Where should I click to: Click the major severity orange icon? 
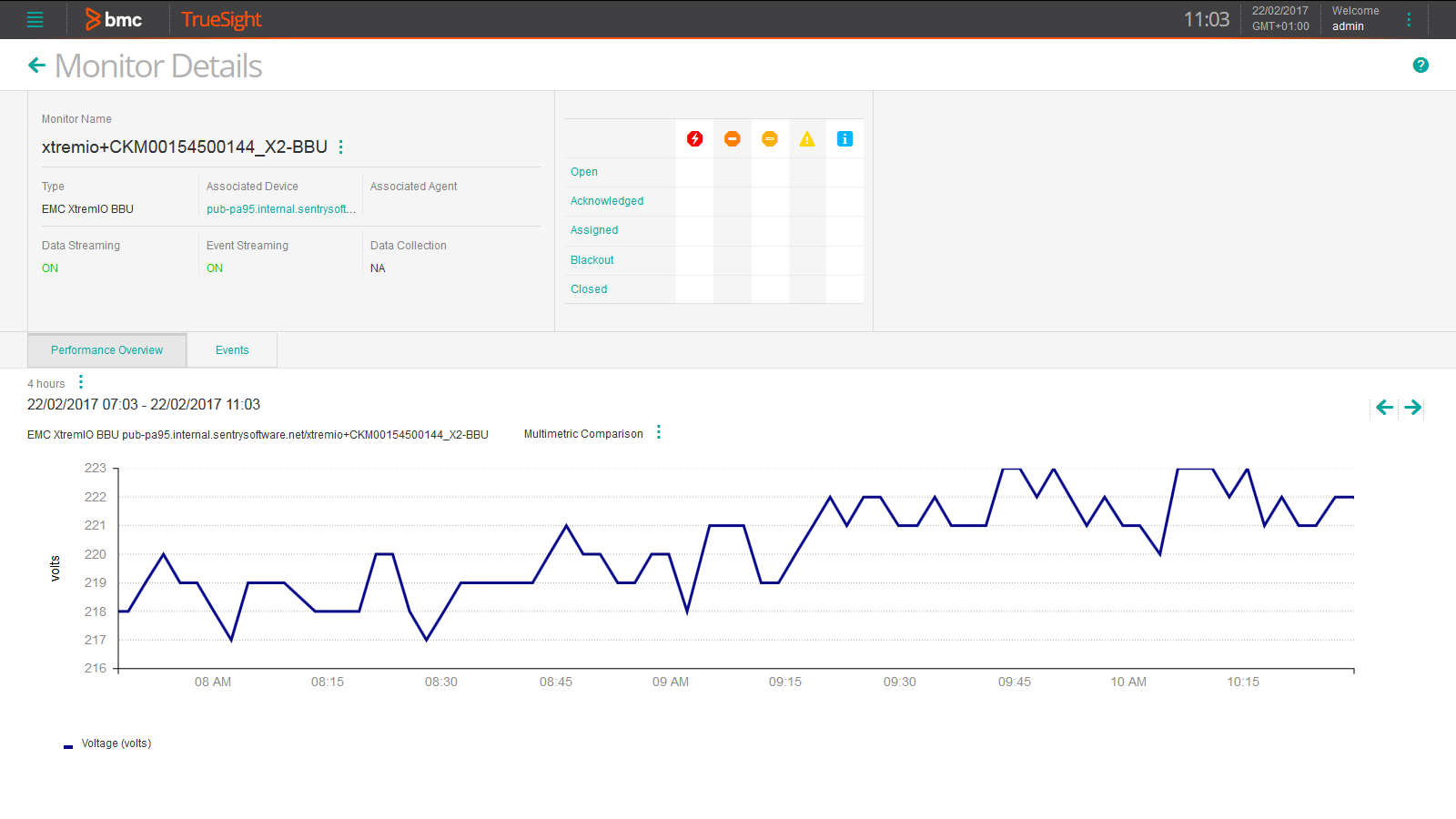tap(733, 138)
